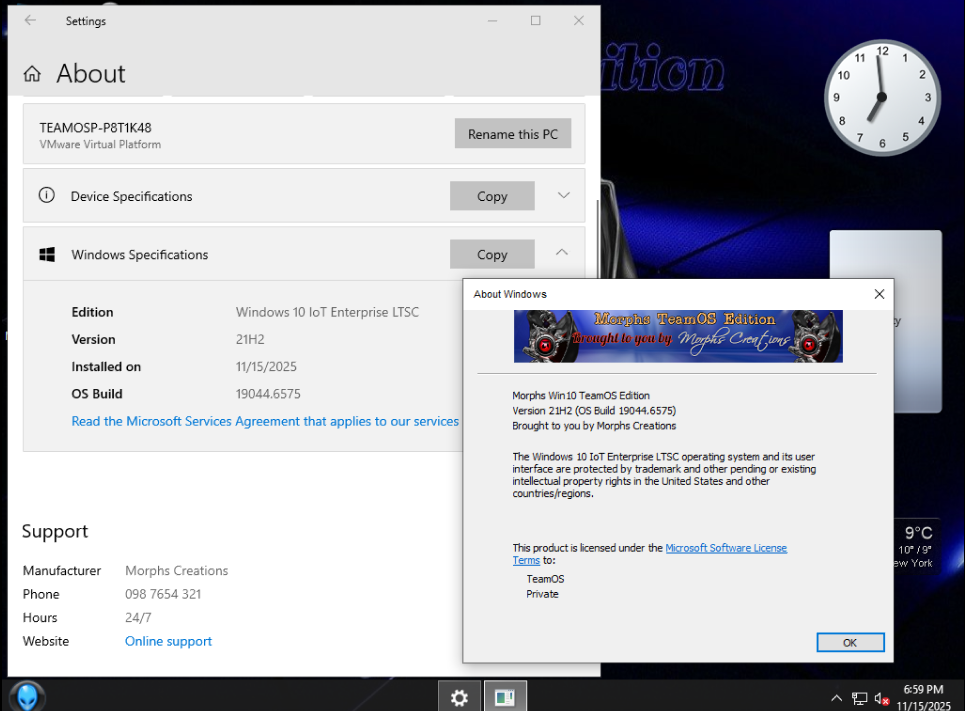This screenshot has height=711, width=965.
Task: Click the analog clock desktop gadget
Action: (x=882, y=97)
